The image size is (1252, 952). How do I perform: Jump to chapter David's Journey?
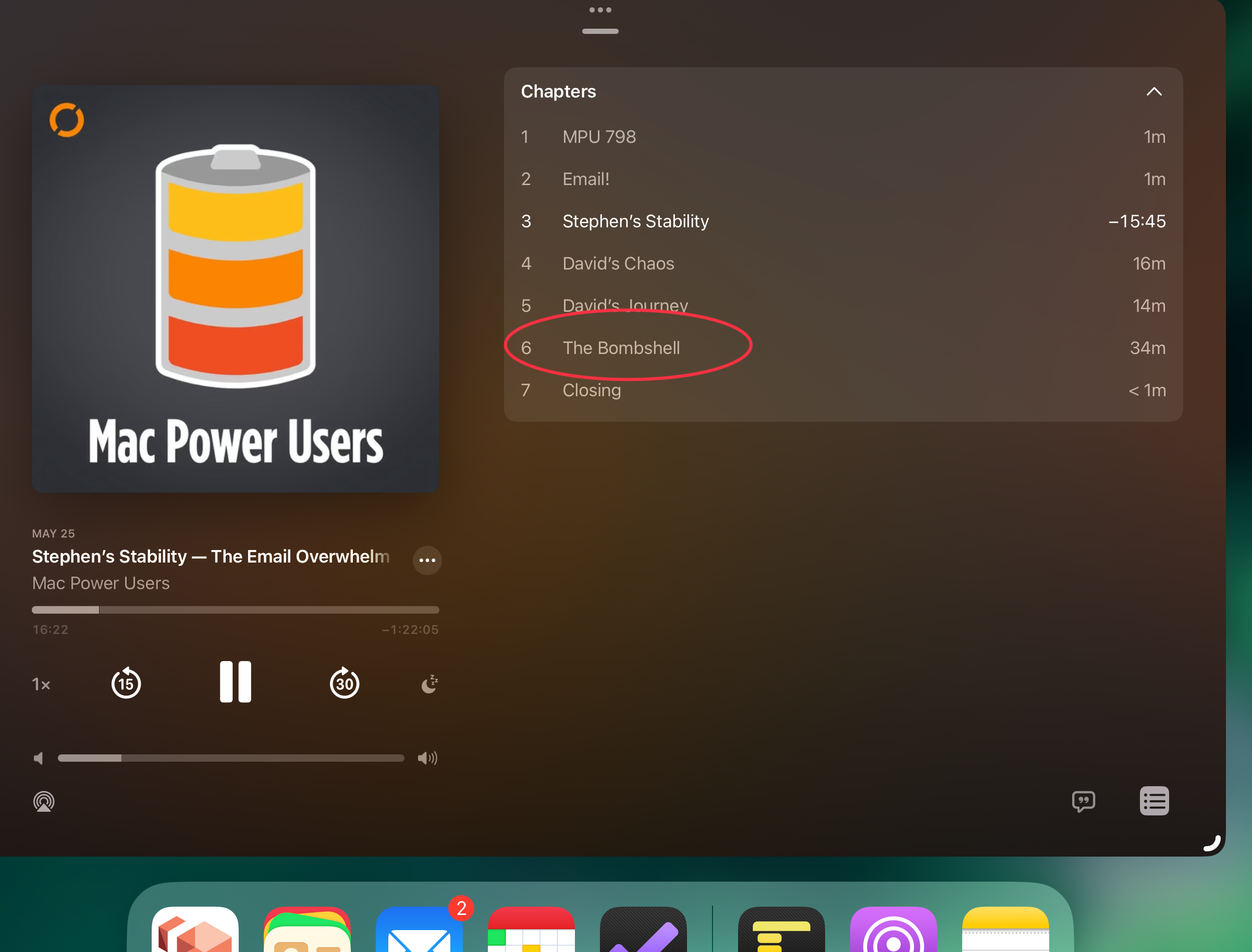click(843, 306)
